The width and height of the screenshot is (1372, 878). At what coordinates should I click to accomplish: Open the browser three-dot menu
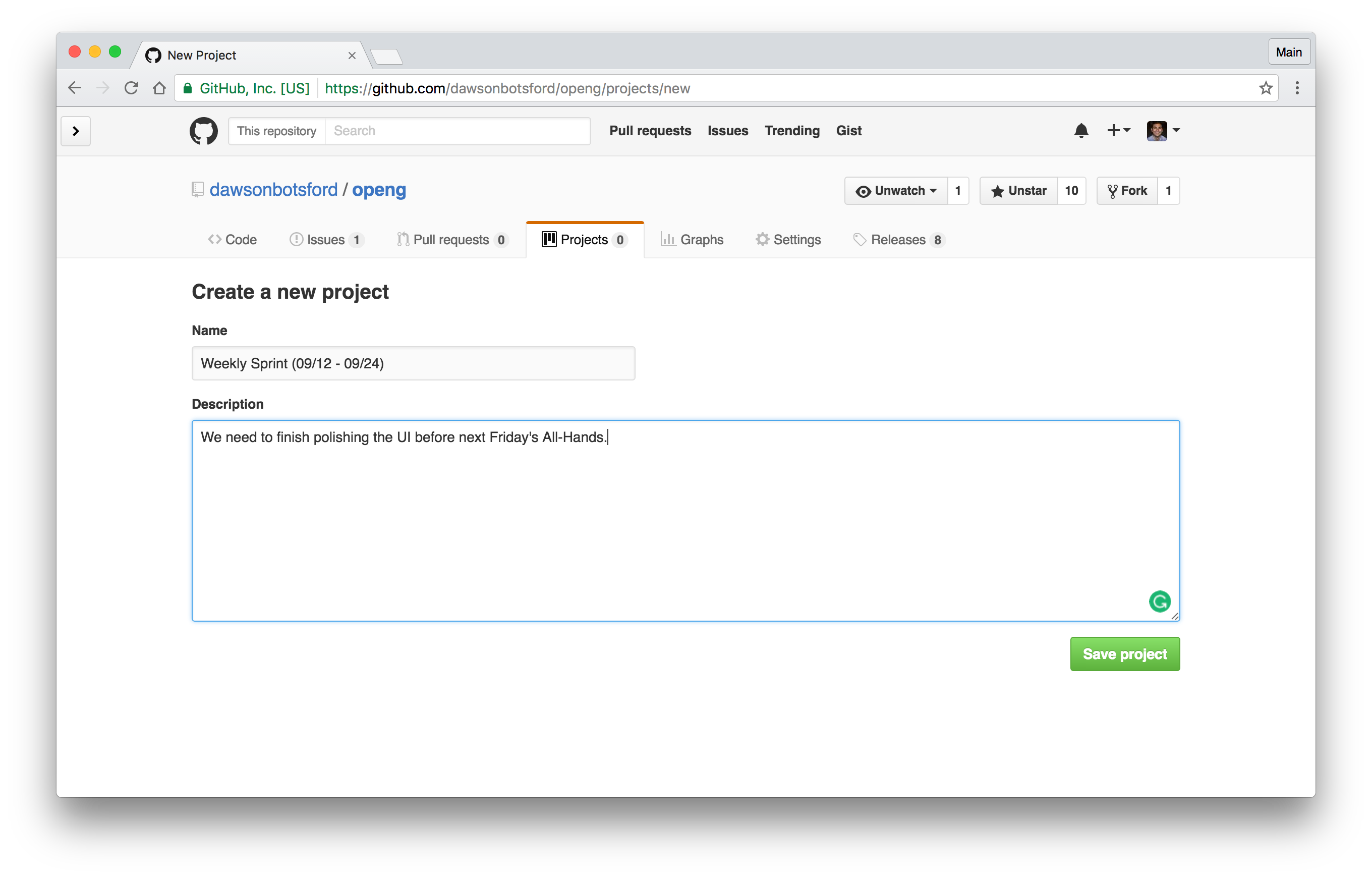[1297, 88]
